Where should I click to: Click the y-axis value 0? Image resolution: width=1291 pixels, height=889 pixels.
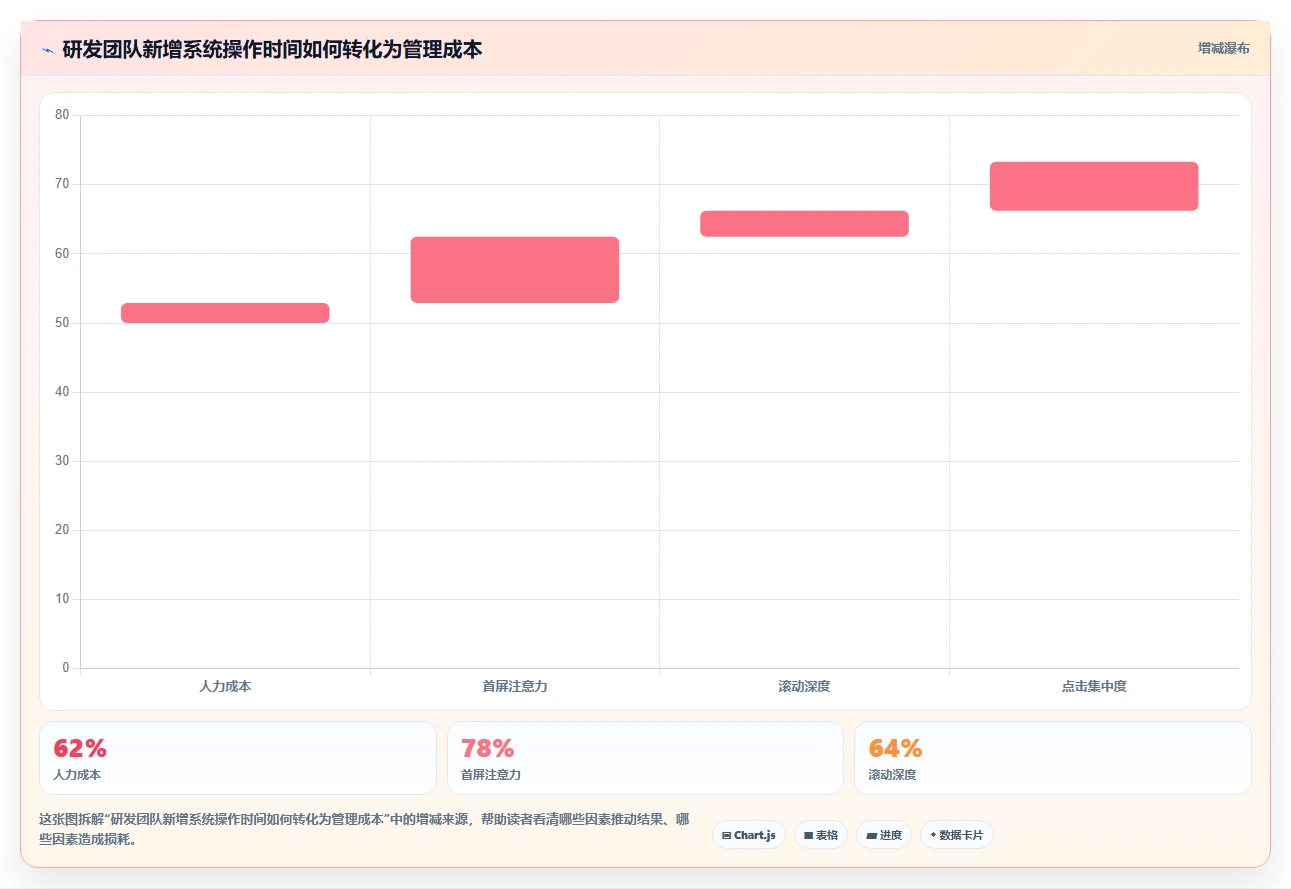click(66, 668)
